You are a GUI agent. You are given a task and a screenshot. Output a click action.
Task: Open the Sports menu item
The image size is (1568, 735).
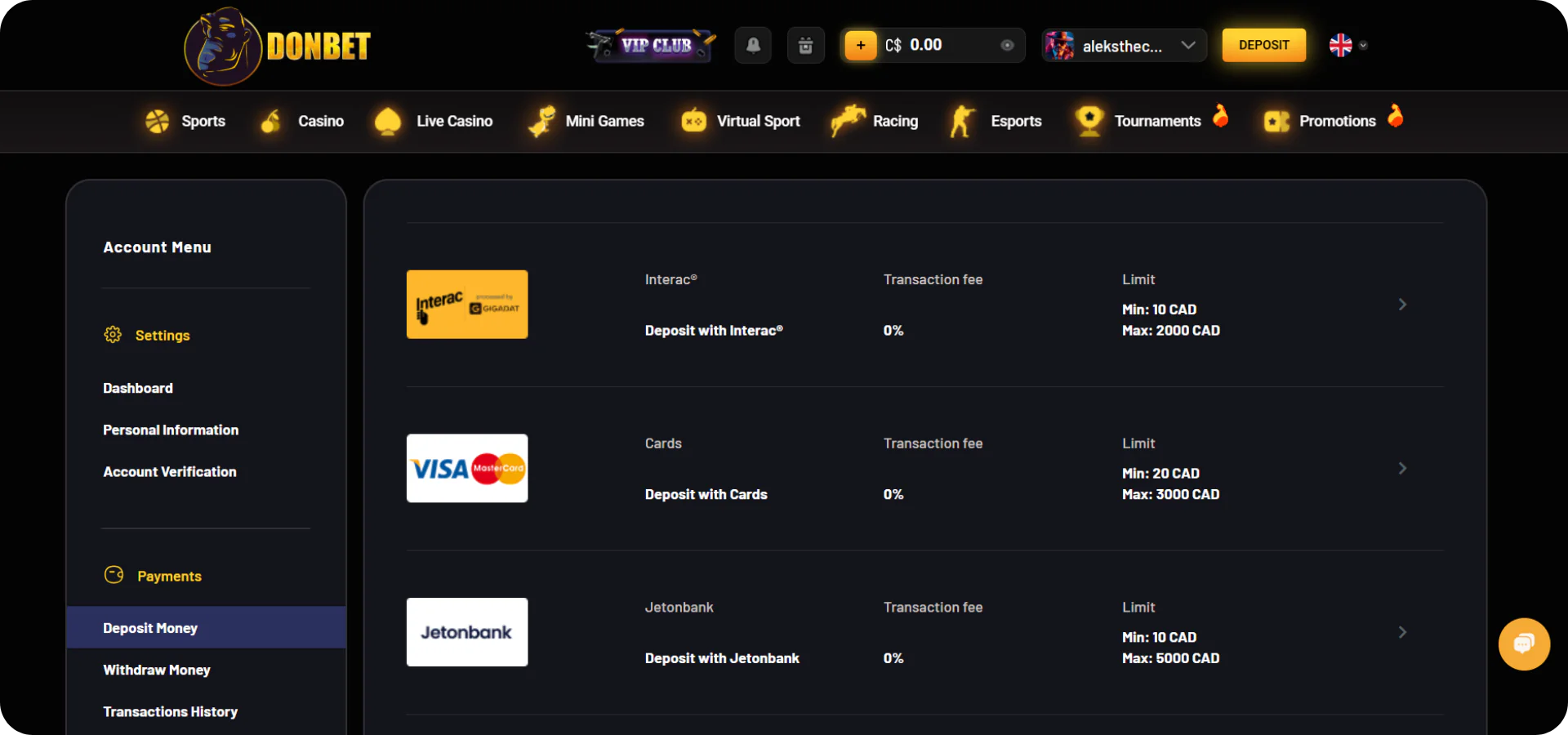(203, 121)
